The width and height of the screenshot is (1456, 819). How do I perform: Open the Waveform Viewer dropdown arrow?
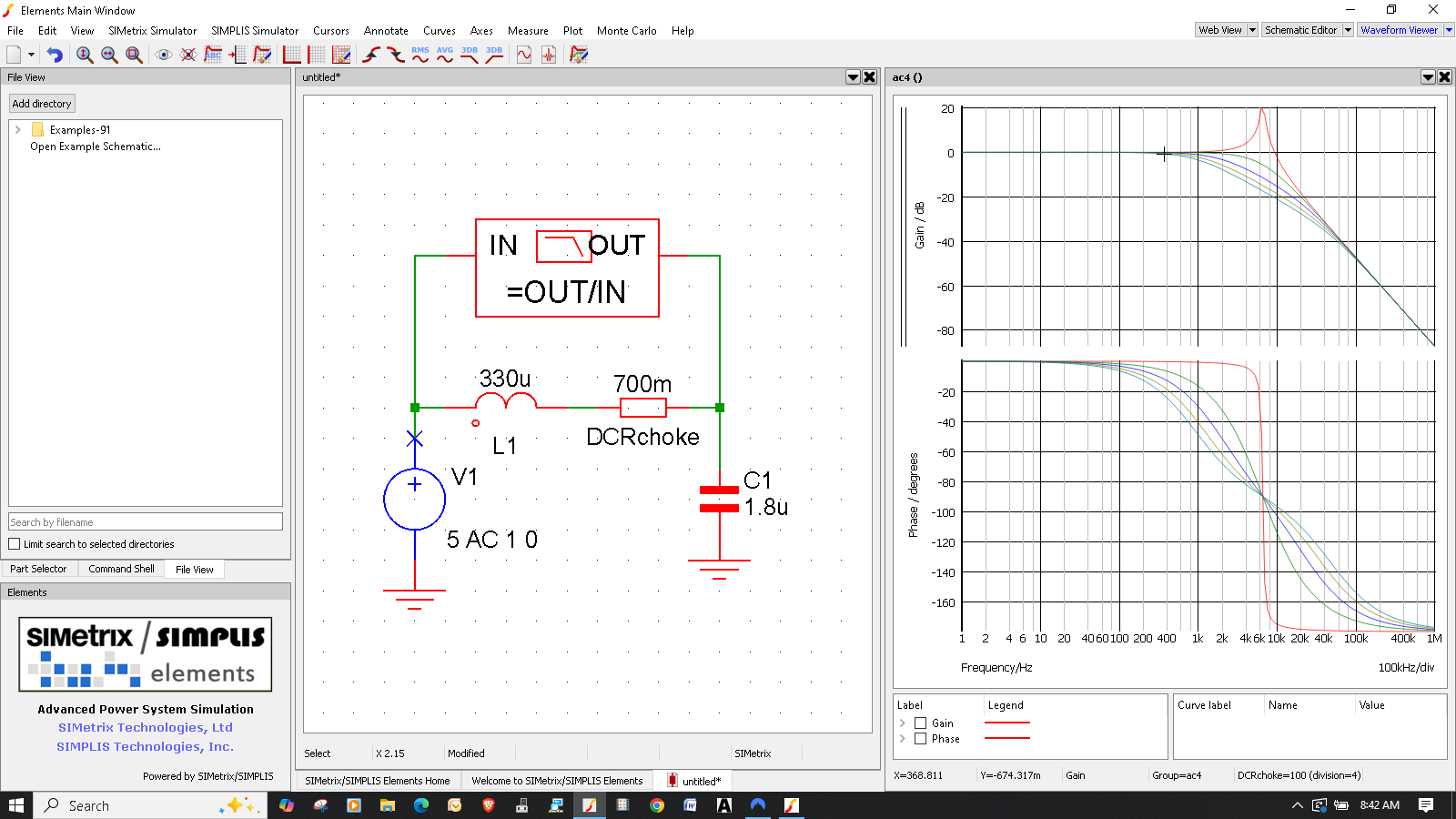pos(1449,30)
